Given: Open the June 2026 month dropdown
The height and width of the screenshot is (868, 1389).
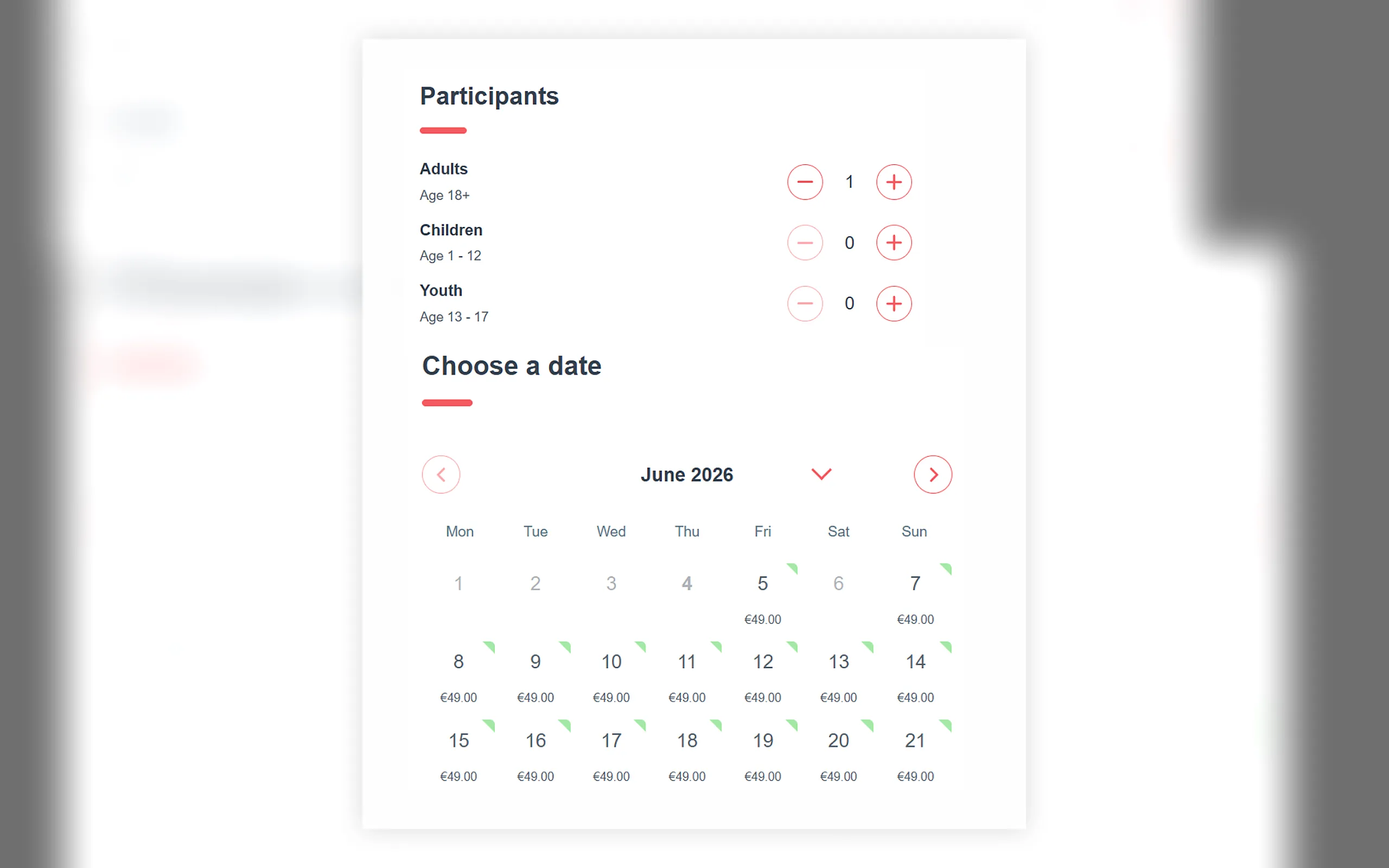Looking at the screenshot, I should pyautogui.click(x=821, y=474).
